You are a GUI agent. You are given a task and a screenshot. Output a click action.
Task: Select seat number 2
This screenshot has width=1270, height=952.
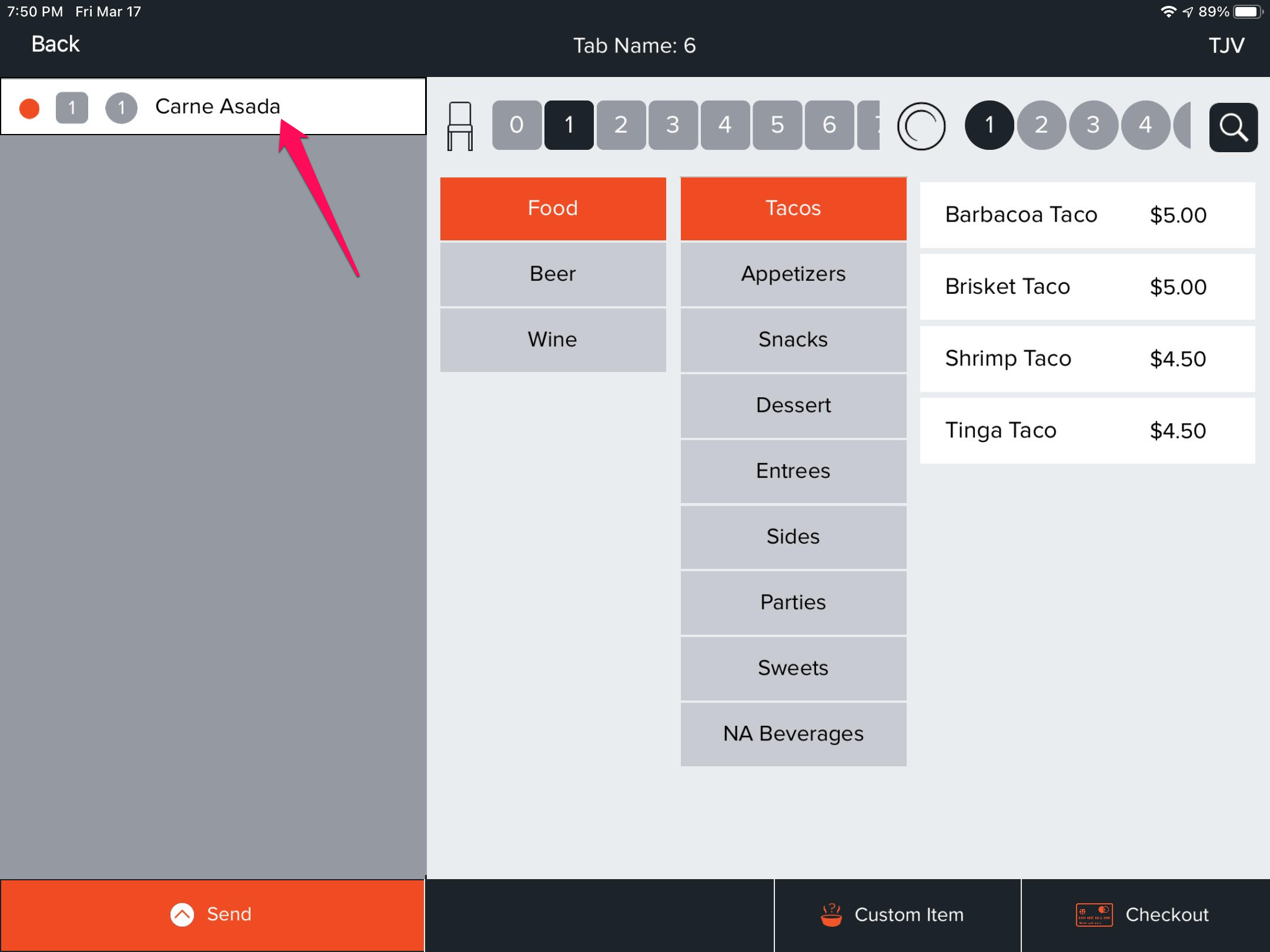pyautogui.click(x=621, y=125)
